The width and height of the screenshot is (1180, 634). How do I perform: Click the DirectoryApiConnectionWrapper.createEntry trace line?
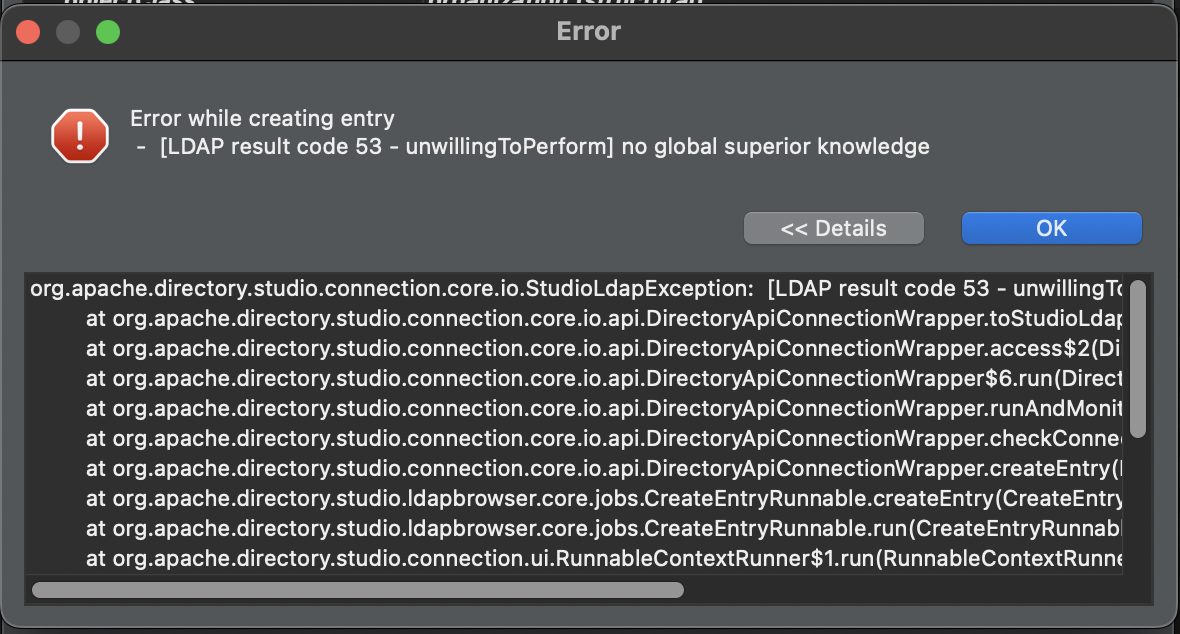tap(604, 468)
